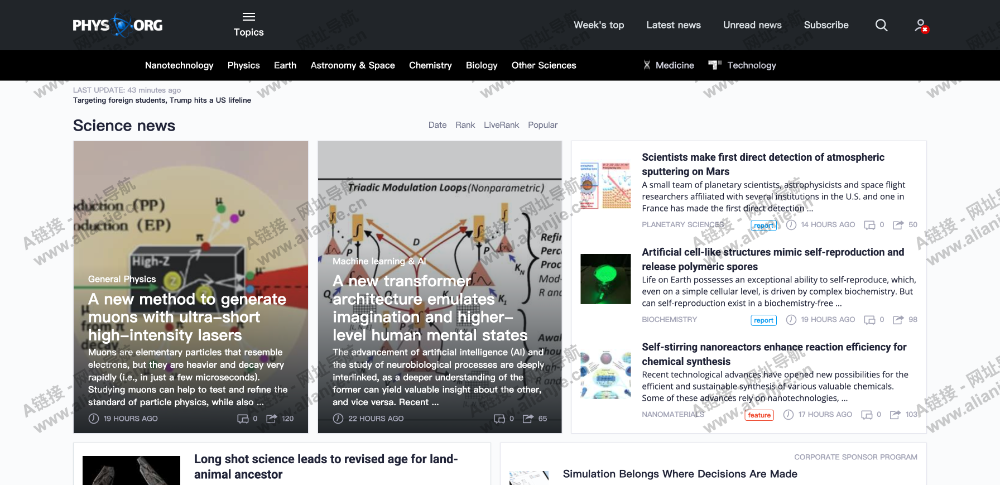The width and height of the screenshot is (1000, 485).
Task: Open the Earth category
Action: click(285, 65)
